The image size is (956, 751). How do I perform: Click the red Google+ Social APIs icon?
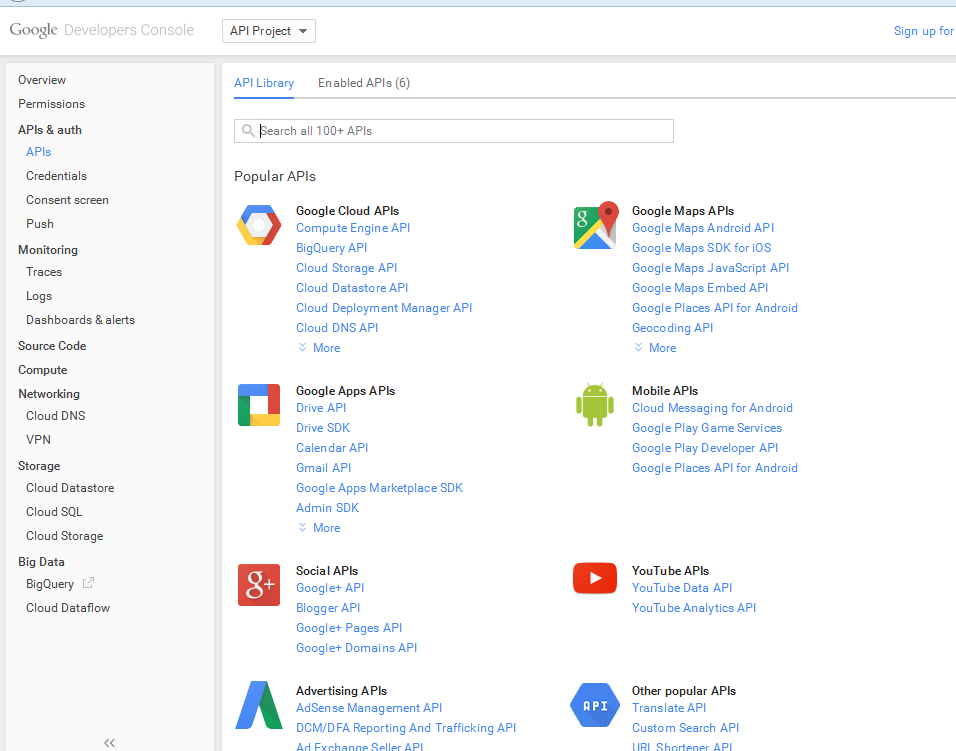point(259,585)
